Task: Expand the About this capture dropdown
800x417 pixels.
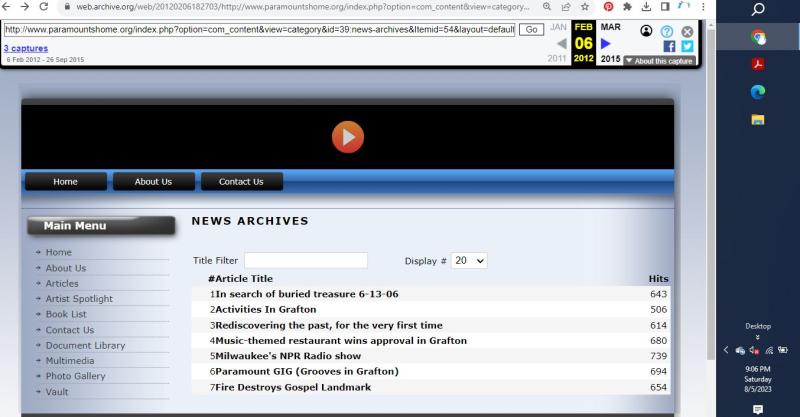Action: [658, 61]
